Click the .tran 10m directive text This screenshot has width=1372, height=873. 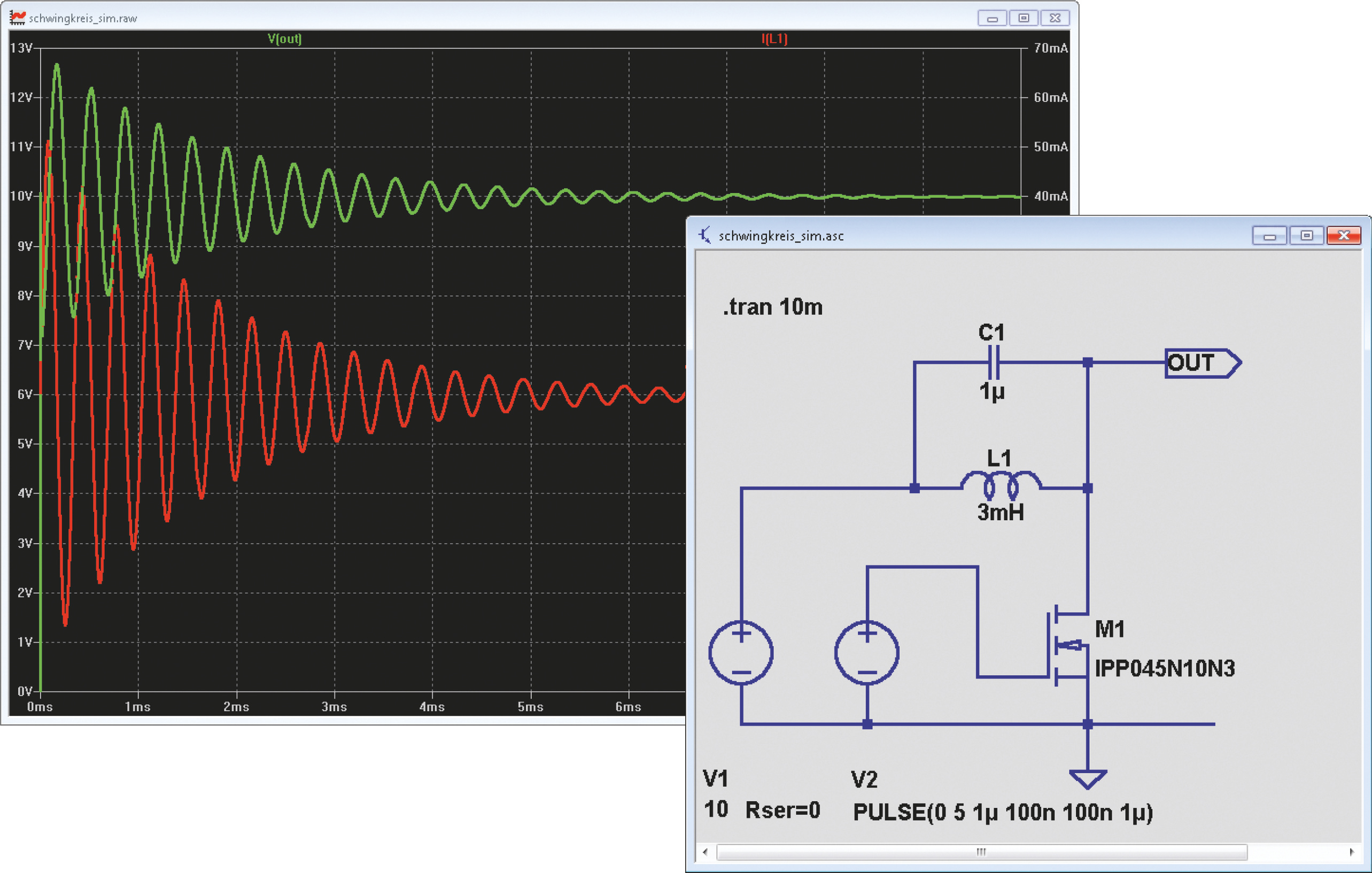tap(773, 307)
